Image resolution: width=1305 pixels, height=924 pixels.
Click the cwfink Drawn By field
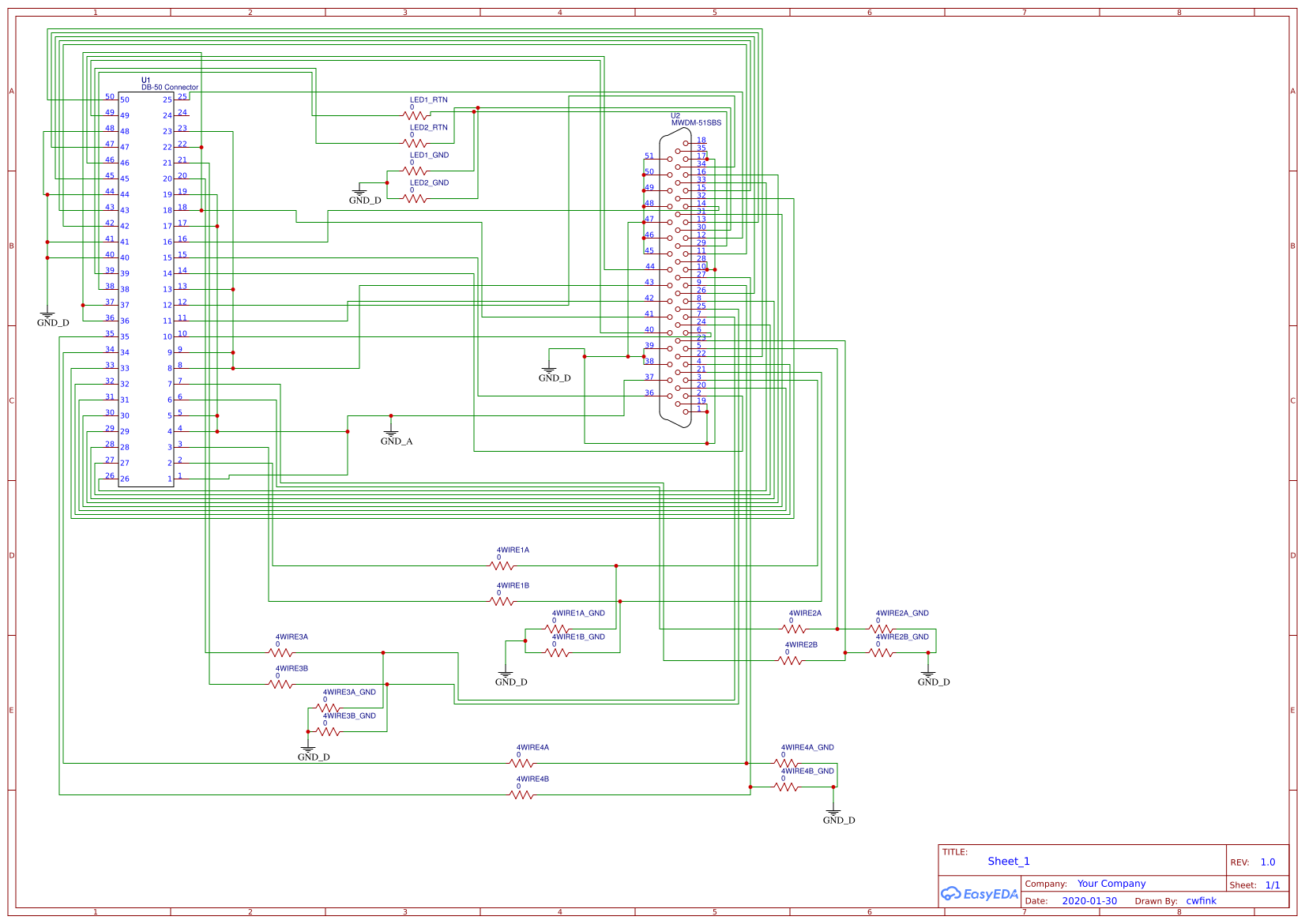click(1200, 900)
